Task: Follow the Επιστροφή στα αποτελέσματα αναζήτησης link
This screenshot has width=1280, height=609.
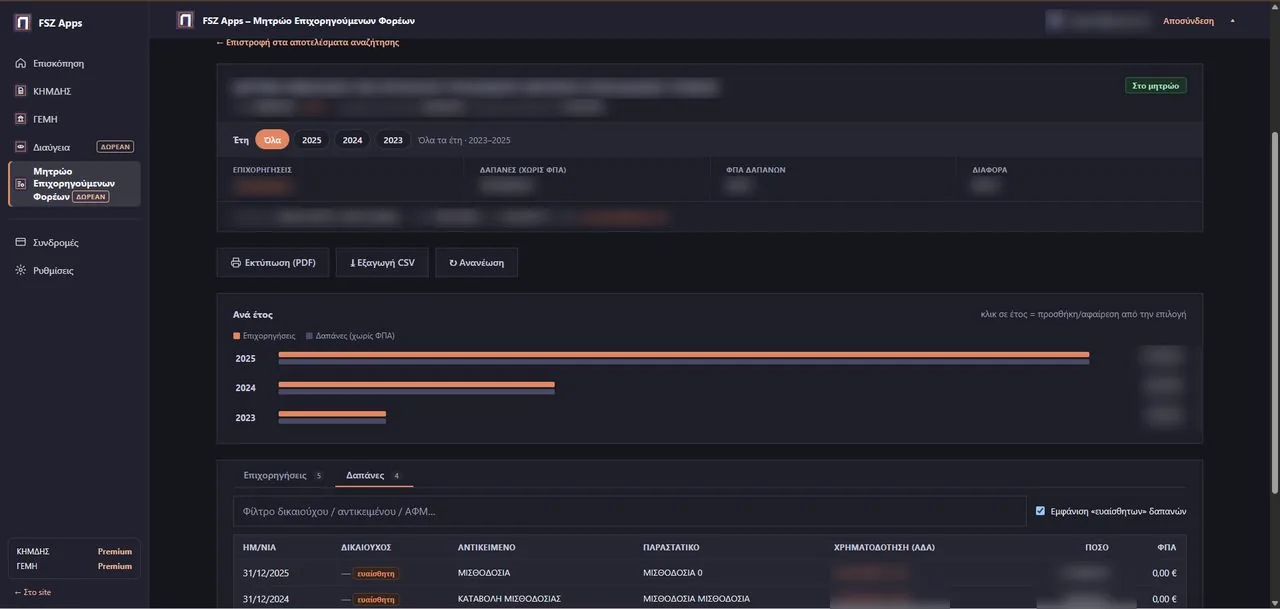Action: [x=307, y=42]
